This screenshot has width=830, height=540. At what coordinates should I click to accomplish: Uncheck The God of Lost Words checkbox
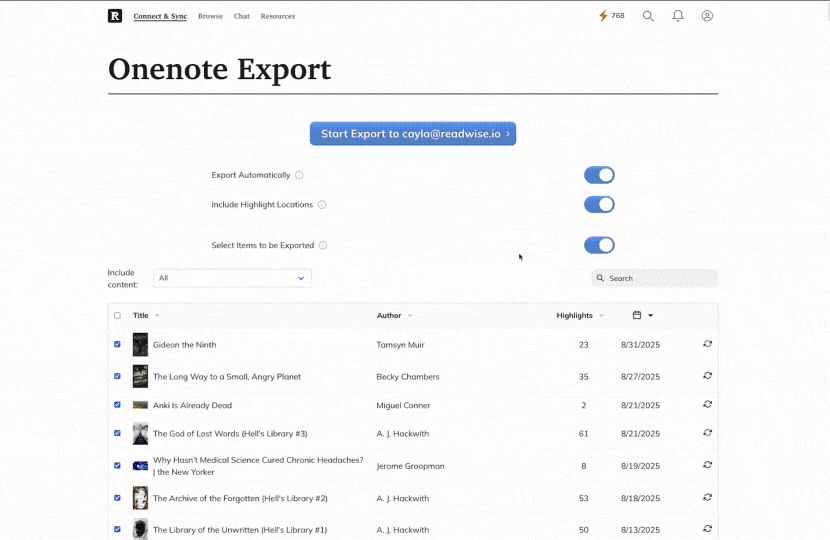118,433
